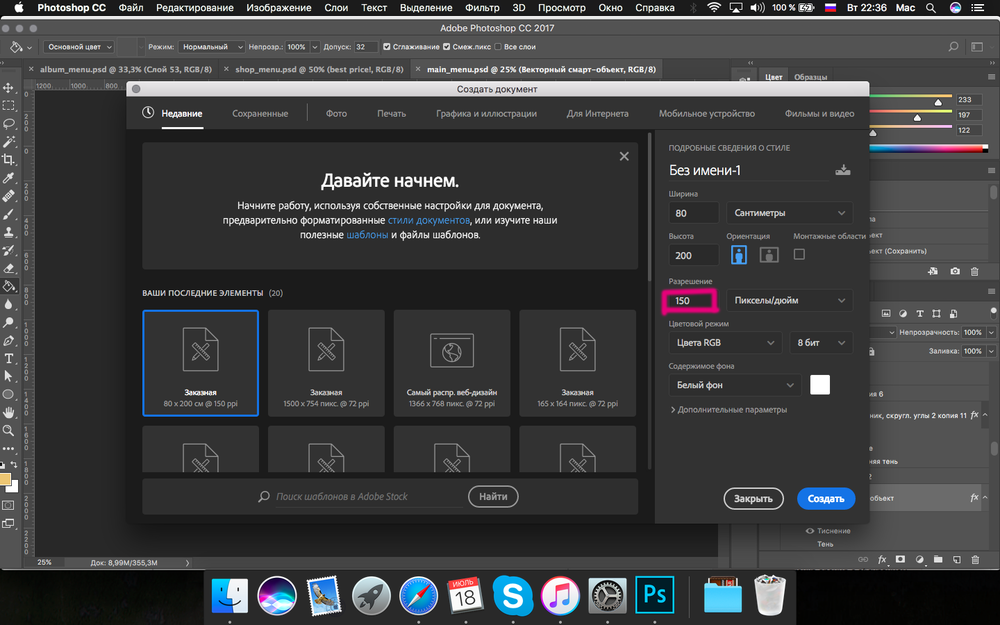The image size is (1000, 625).
Task: Open the Режим blending mode dropdown (Нормальный)
Action: click(x=211, y=47)
